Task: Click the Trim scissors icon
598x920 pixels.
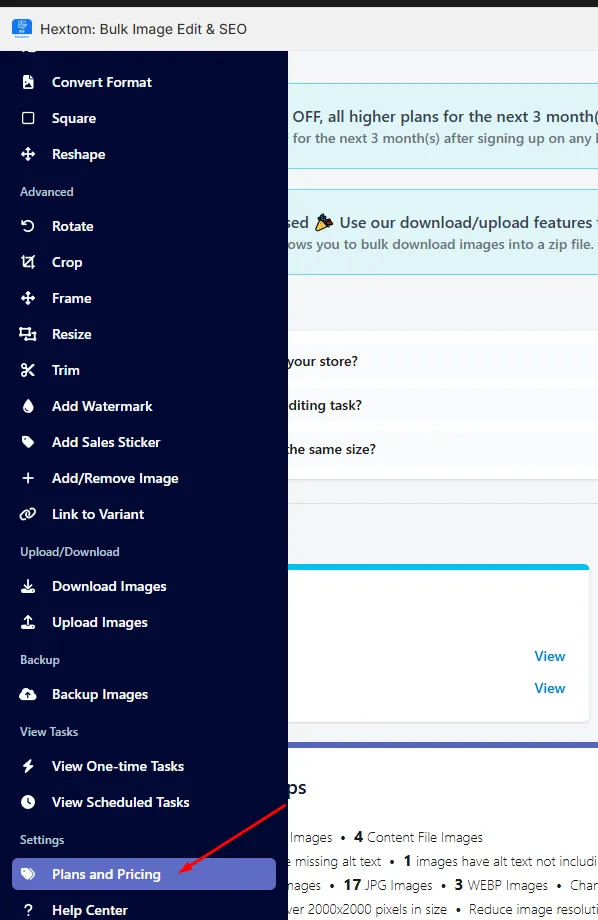Action: point(28,370)
